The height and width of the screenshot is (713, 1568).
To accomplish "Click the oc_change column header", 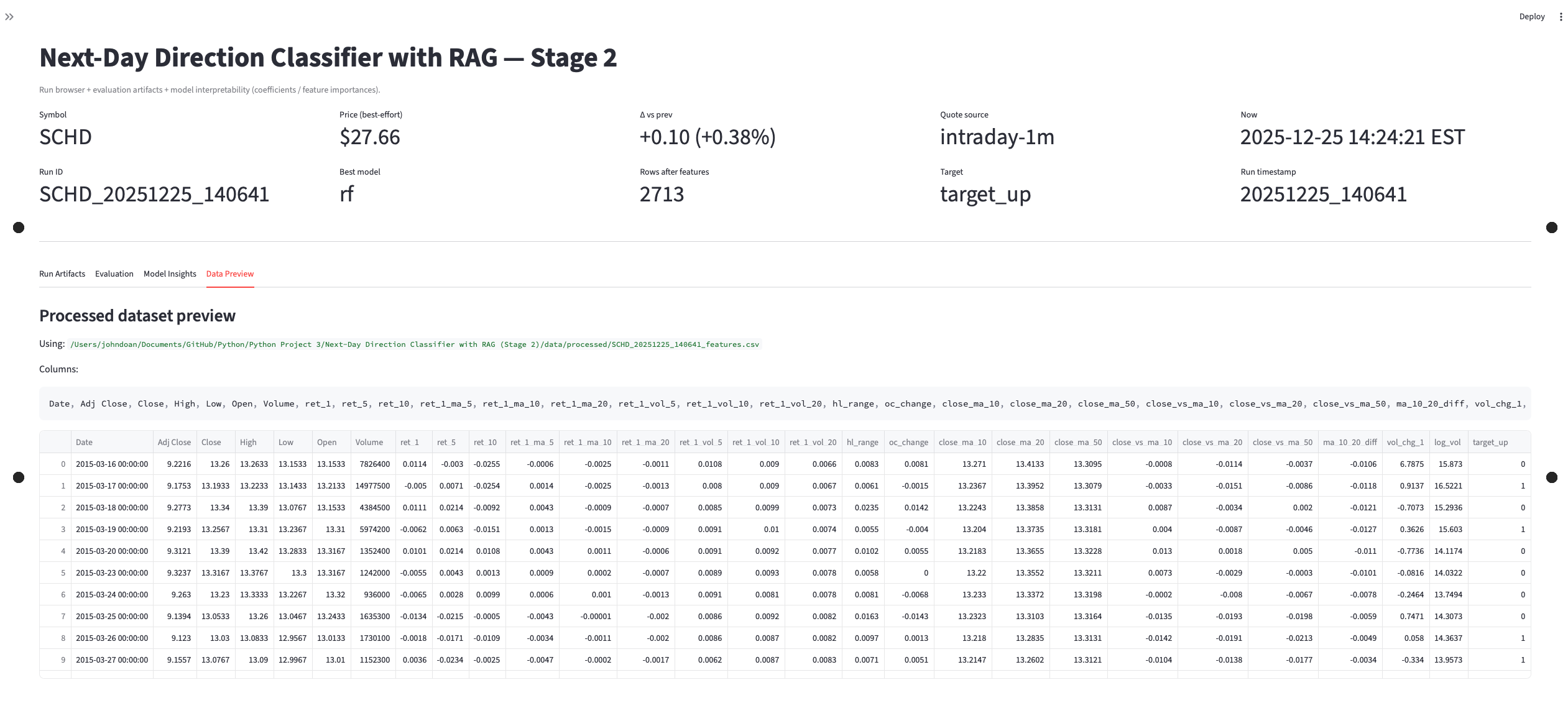I will coord(908,442).
